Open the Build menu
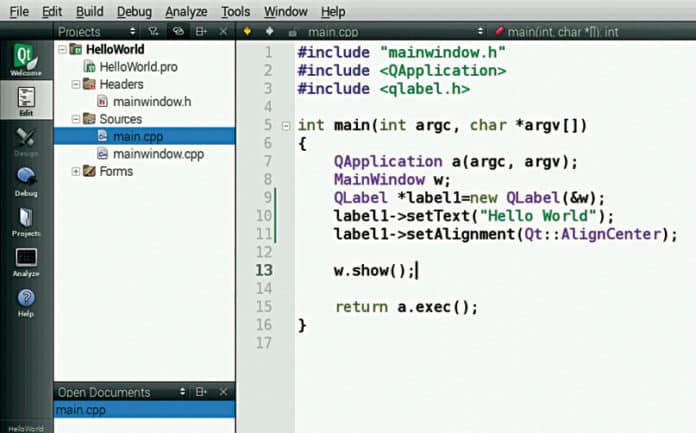696x433 pixels. coord(89,12)
